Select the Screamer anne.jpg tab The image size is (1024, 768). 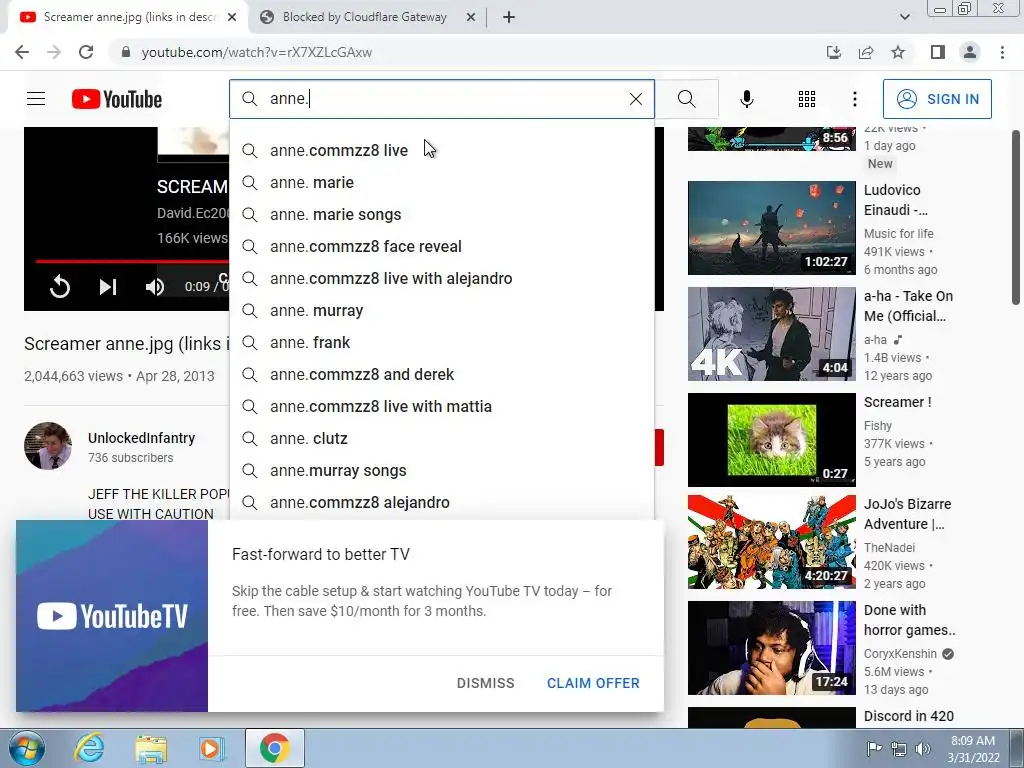click(x=127, y=17)
